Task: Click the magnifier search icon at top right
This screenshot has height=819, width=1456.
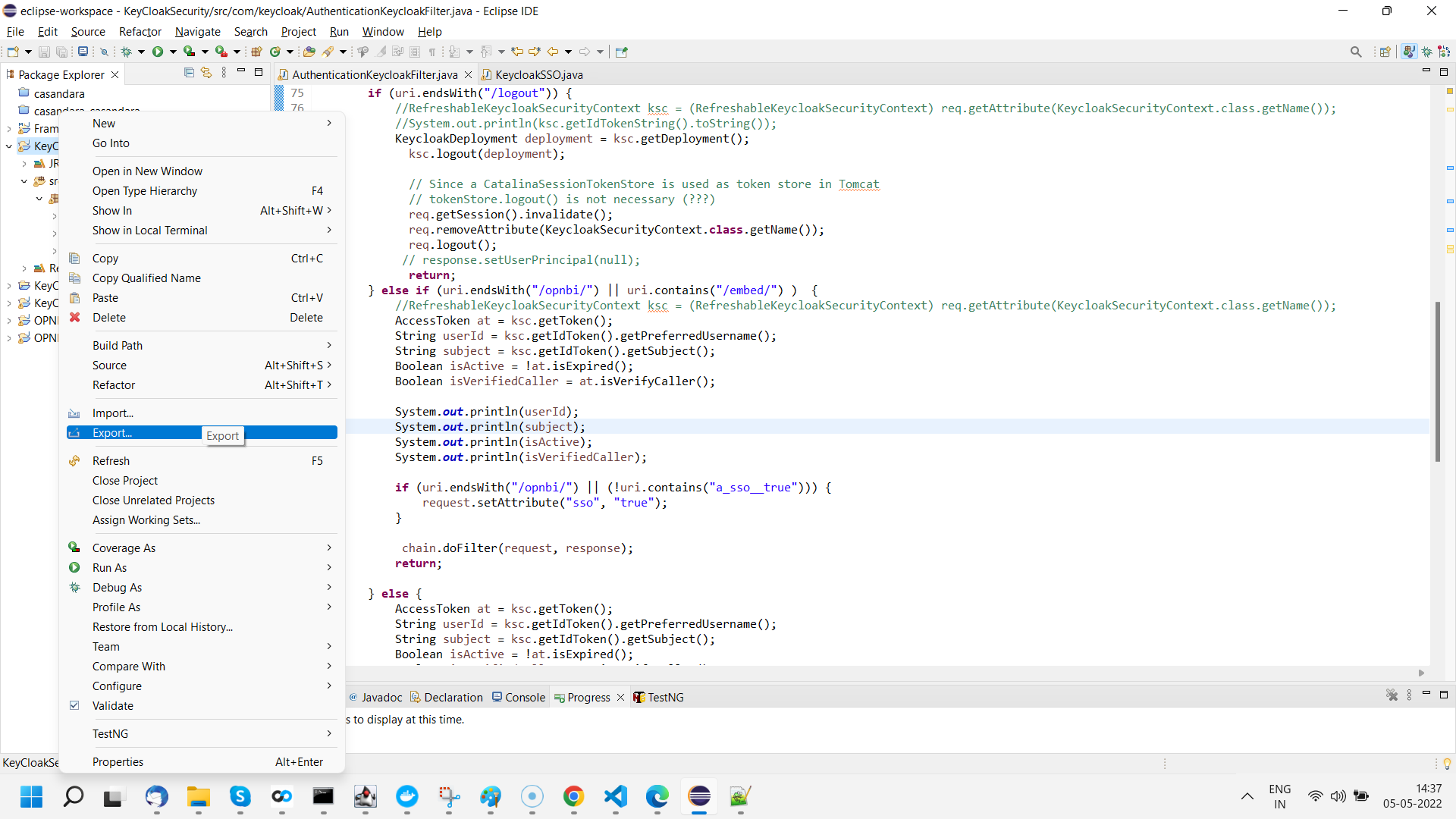Action: (x=1356, y=52)
